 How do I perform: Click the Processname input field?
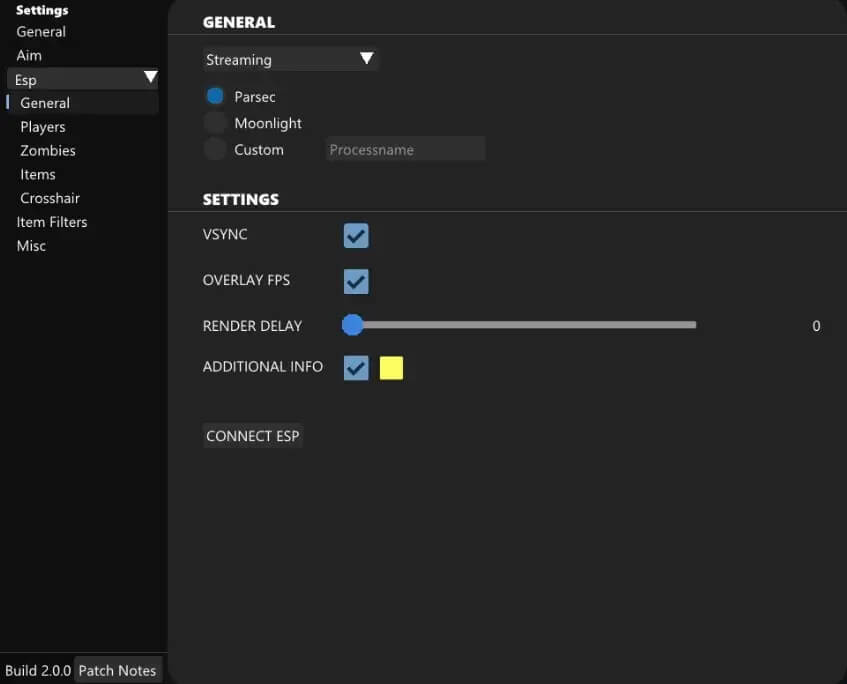point(405,150)
